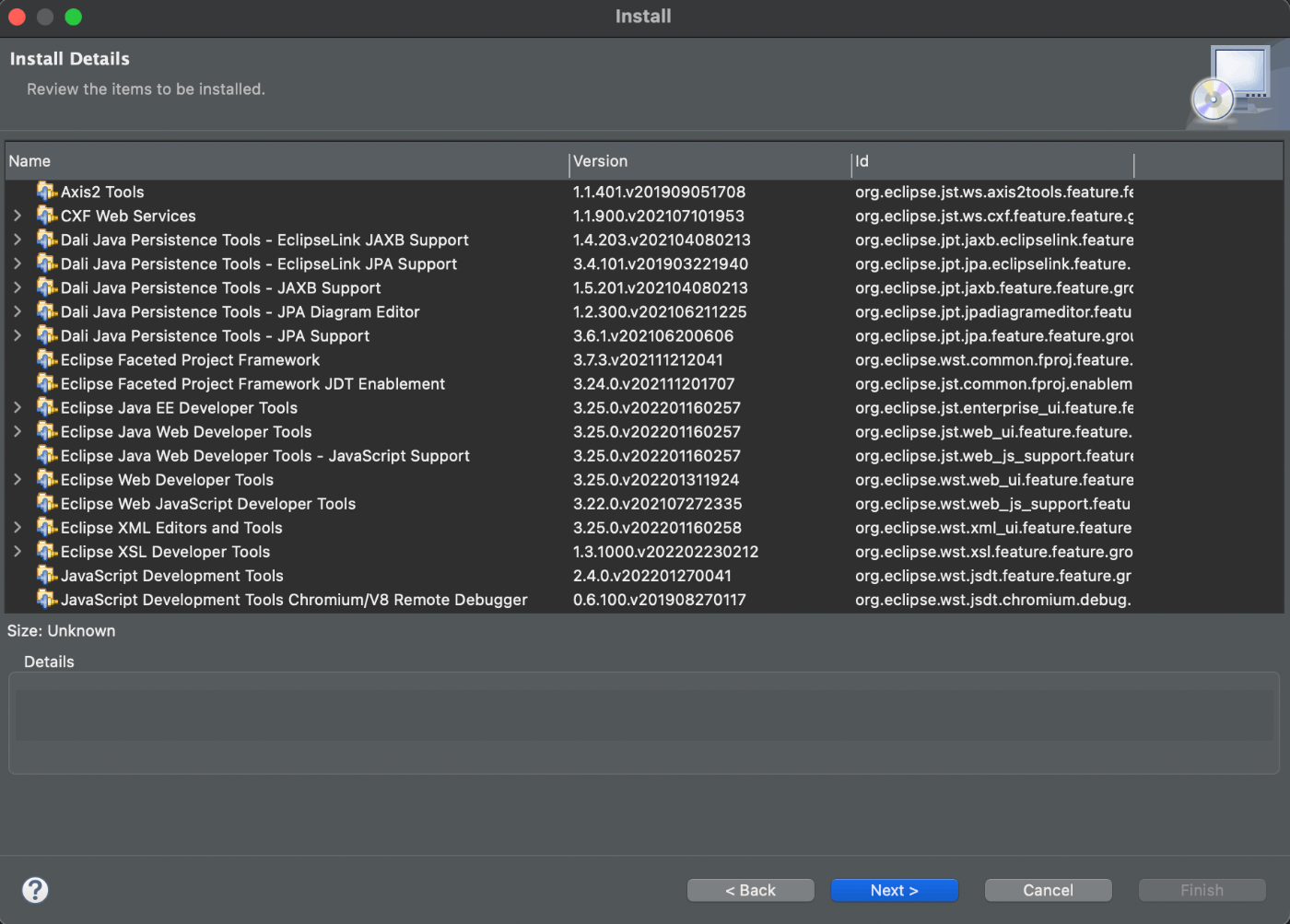Click version 1.4.203.v202104080213
Viewport: 1290px width, 924px height.
662,240
